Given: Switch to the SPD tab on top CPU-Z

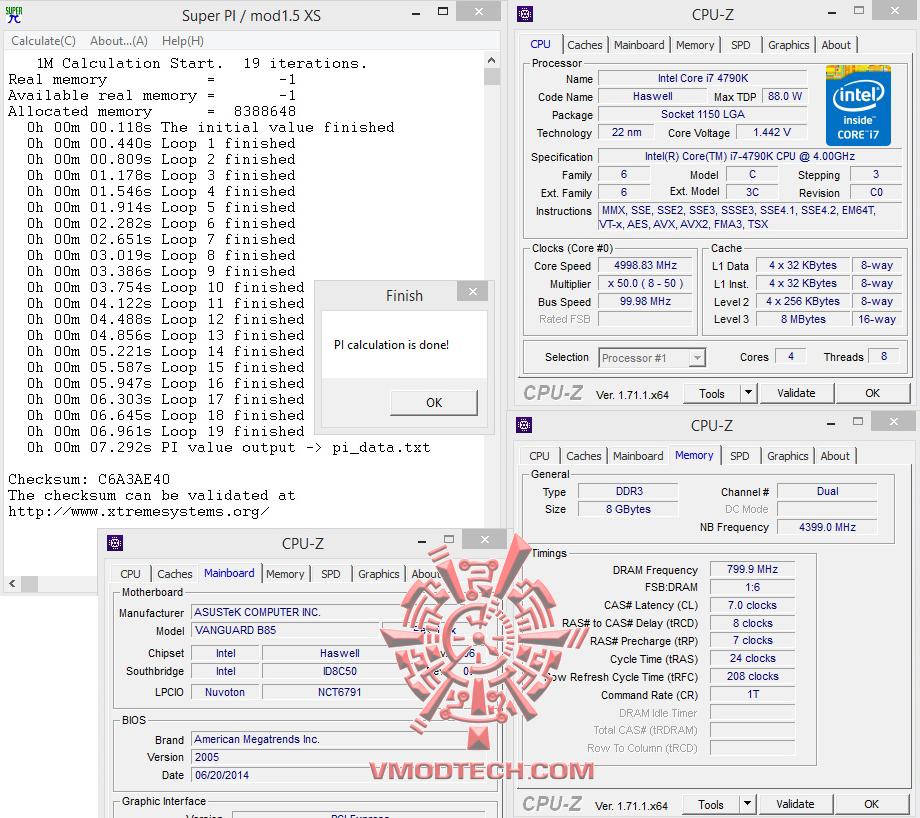Looking at the screenshot, I should pyautogui.click(x=742, y=44).
